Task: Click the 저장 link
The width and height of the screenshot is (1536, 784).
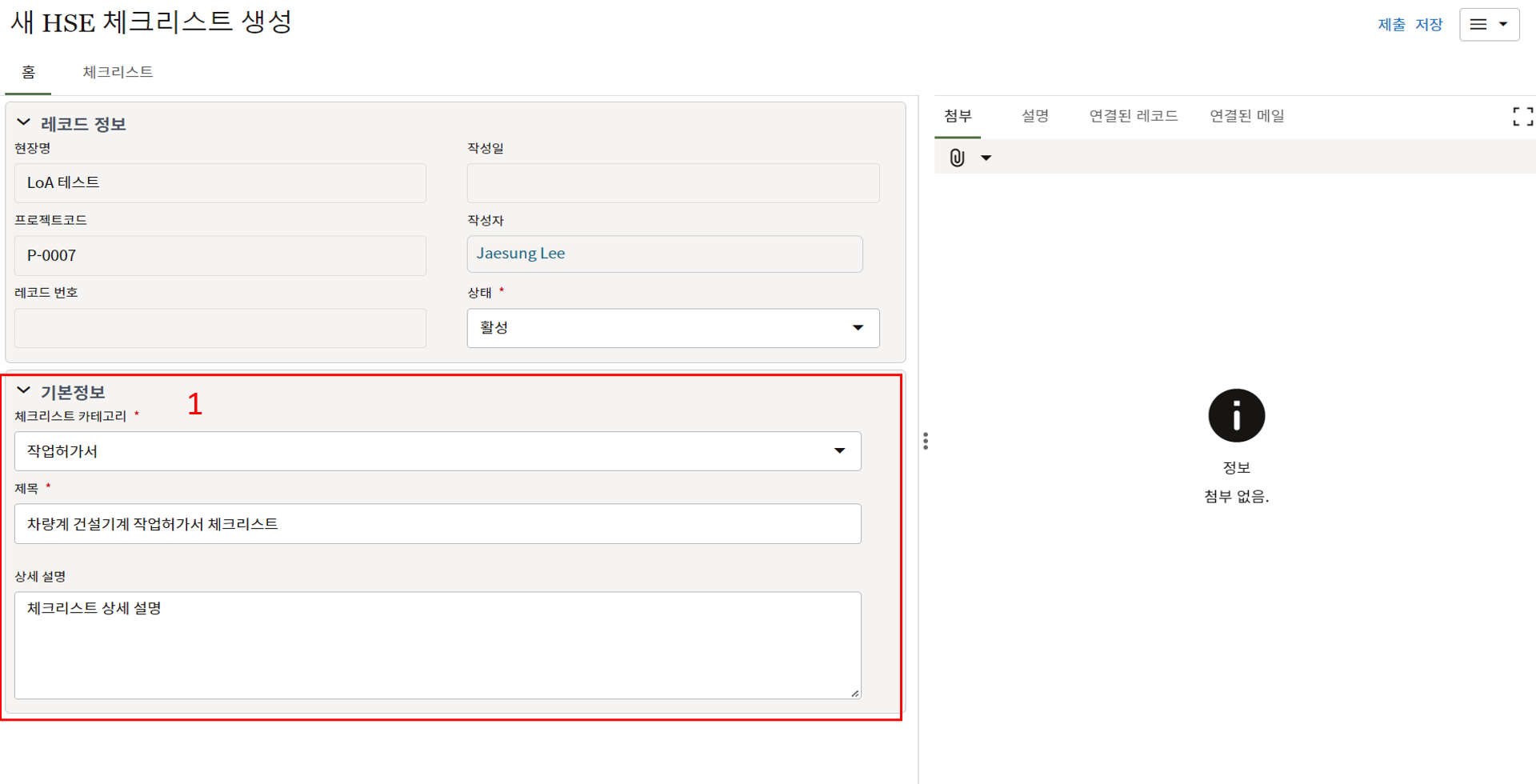Action: coord(1428,25)
